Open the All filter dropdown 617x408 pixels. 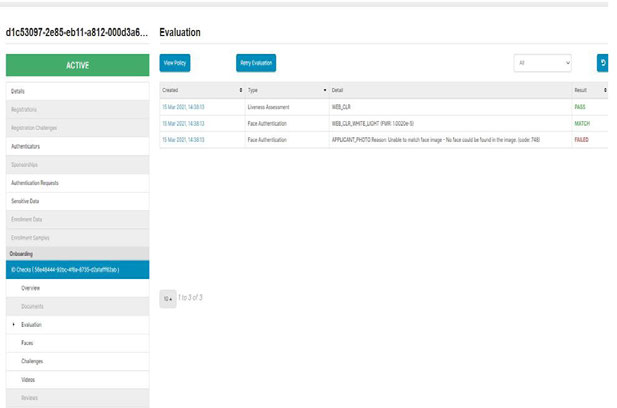(x=542, y=63)
